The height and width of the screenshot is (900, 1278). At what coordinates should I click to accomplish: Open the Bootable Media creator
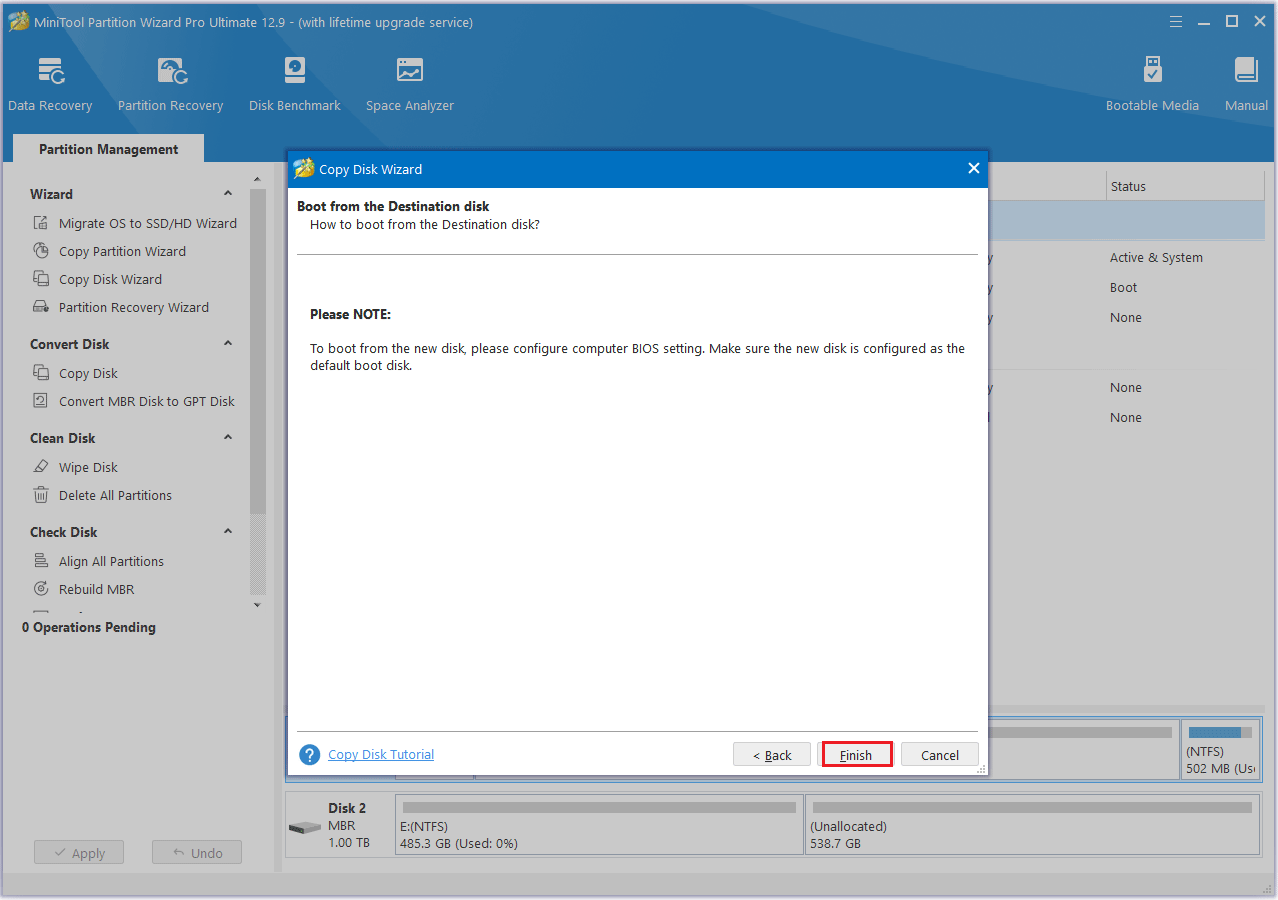tap(1151, 82)
